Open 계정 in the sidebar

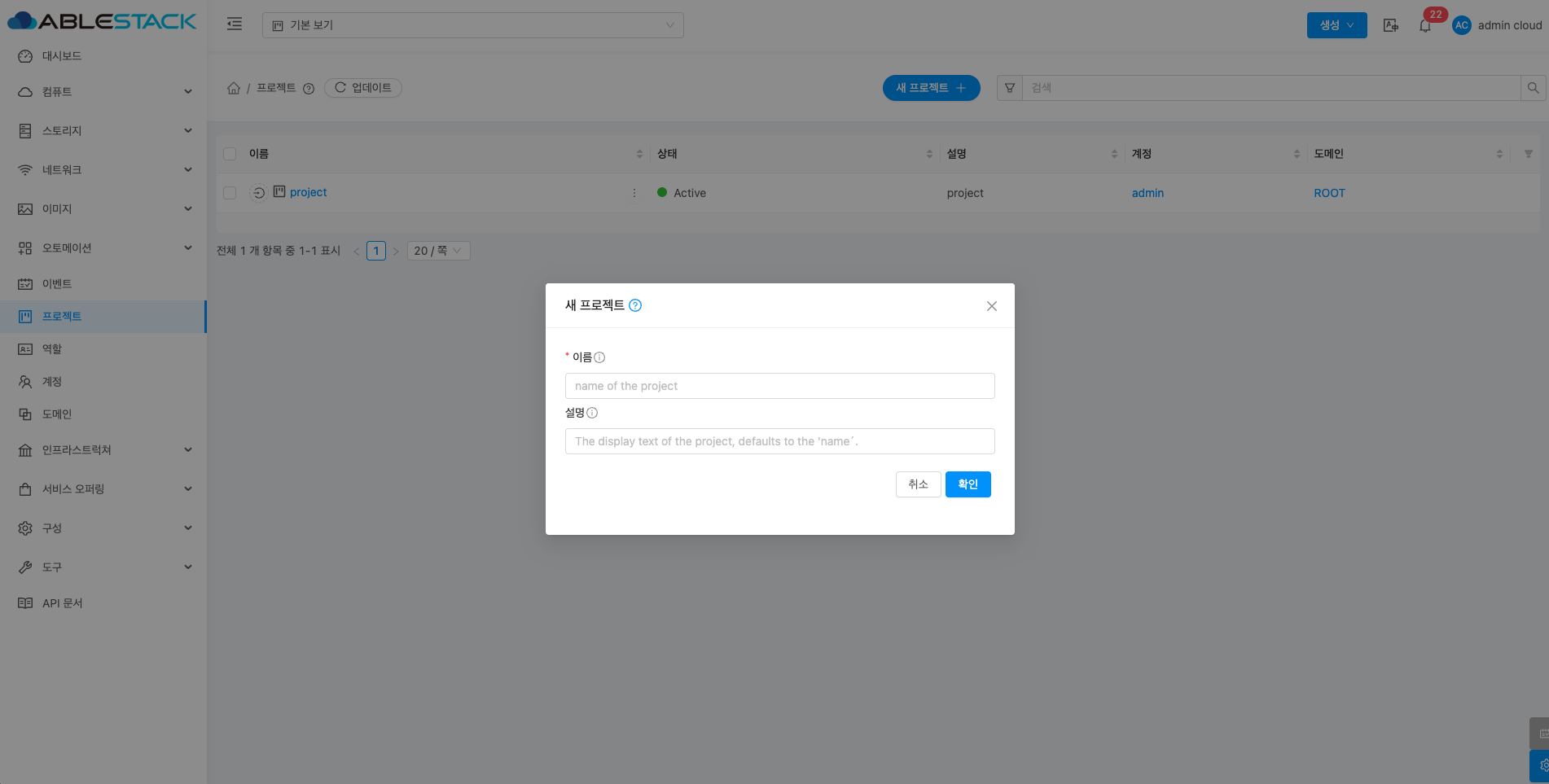coord(103,382)
